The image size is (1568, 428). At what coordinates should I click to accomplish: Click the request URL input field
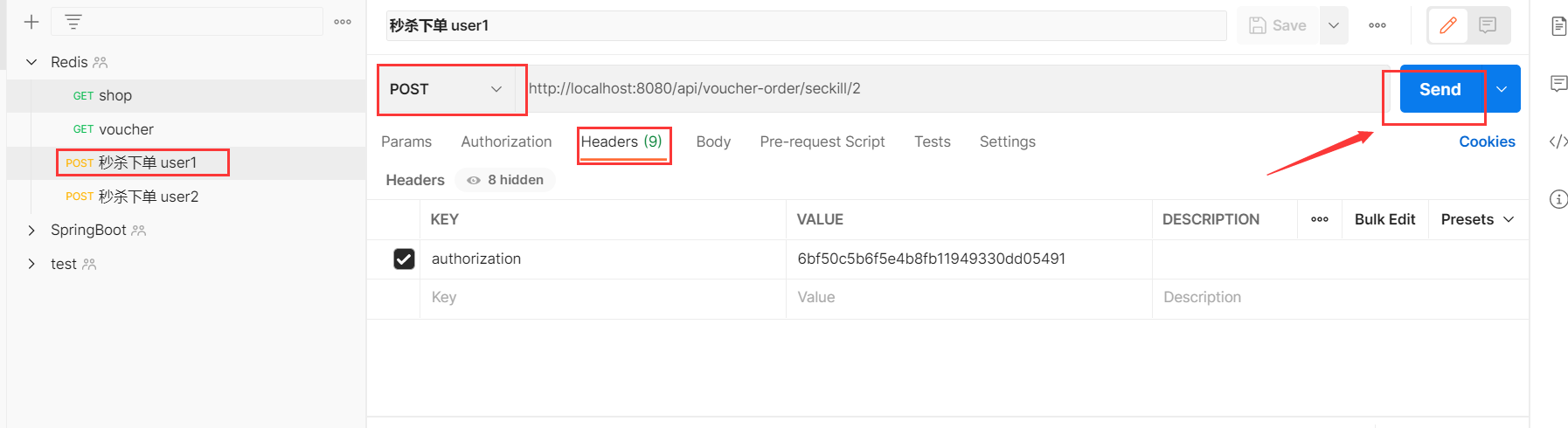point(953,88)
